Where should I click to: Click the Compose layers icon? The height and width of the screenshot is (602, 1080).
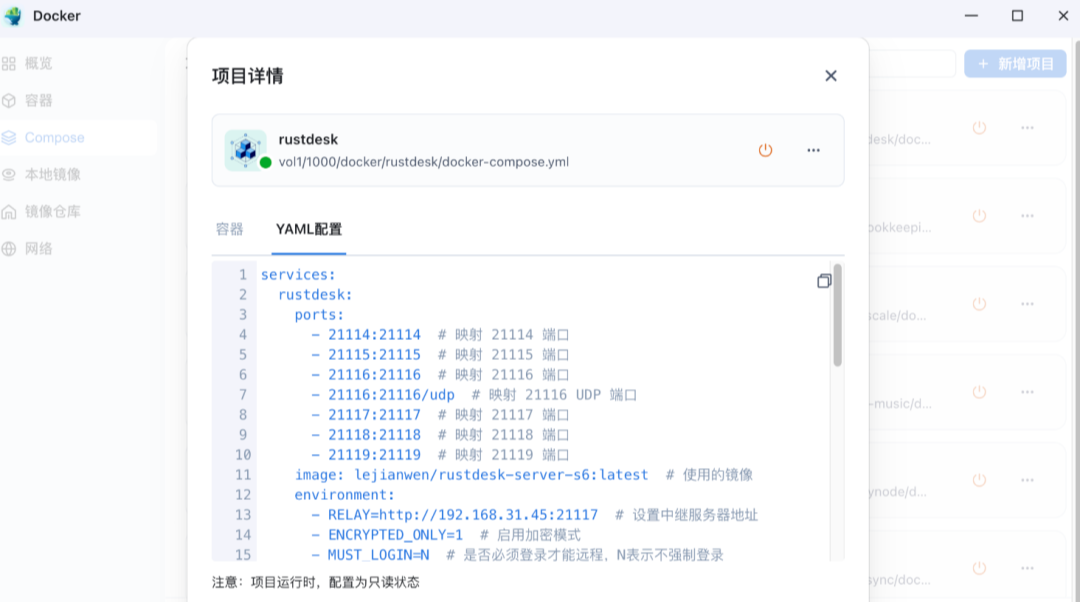tap(9, 138)
